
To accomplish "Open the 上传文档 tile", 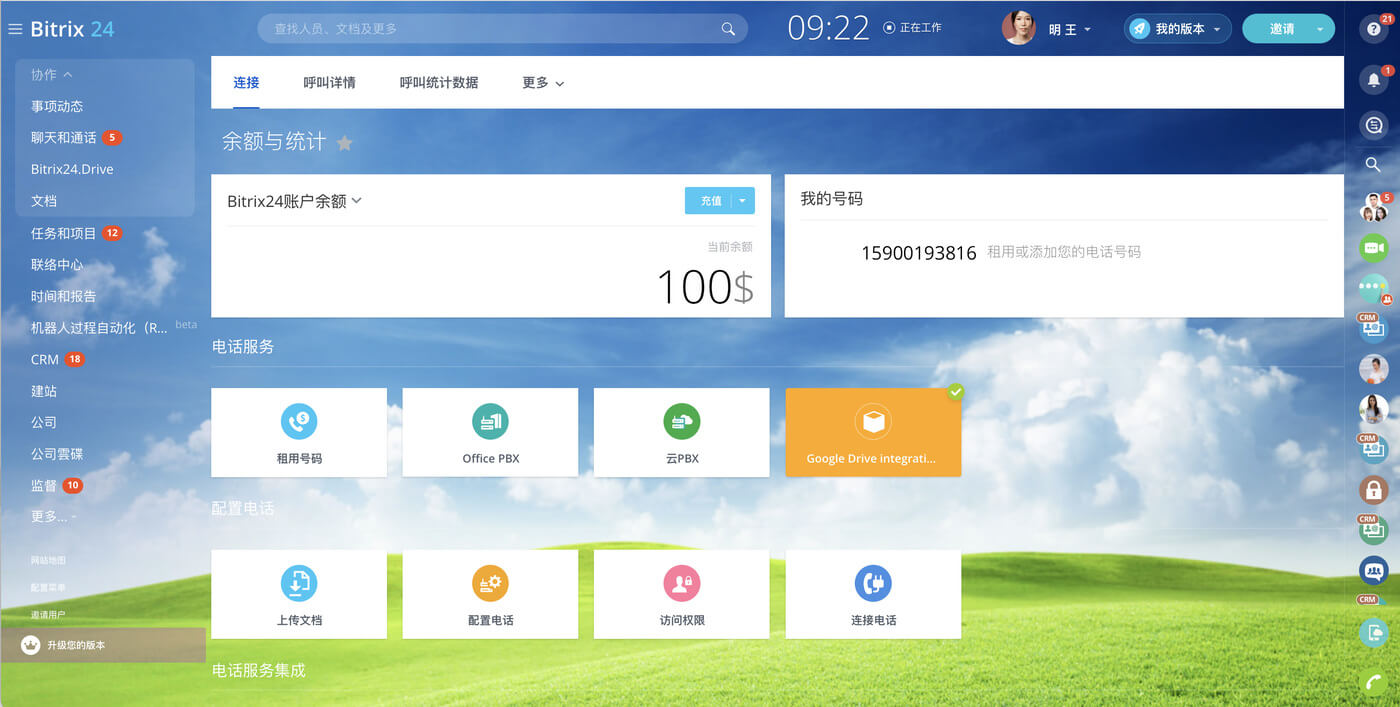I will (x=299, y=594).
